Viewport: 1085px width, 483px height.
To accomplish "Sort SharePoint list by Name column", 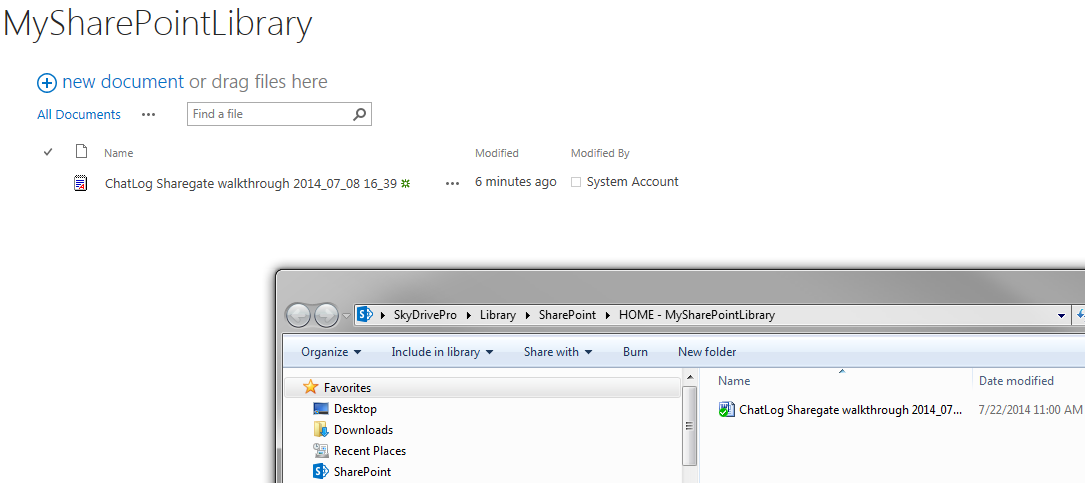I will pos(118,153).
